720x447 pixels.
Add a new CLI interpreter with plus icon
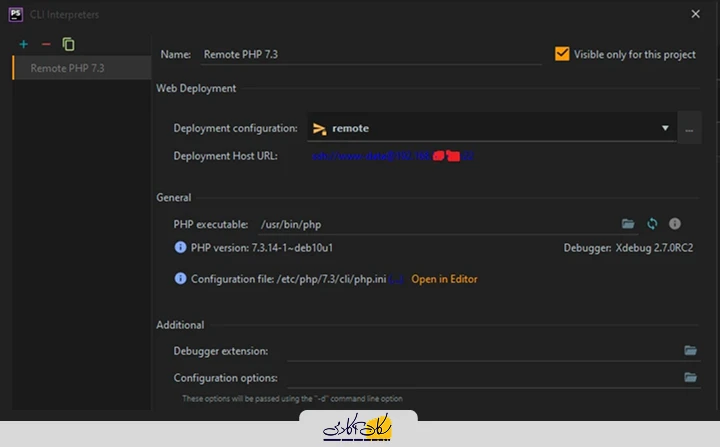click(23, 44)
